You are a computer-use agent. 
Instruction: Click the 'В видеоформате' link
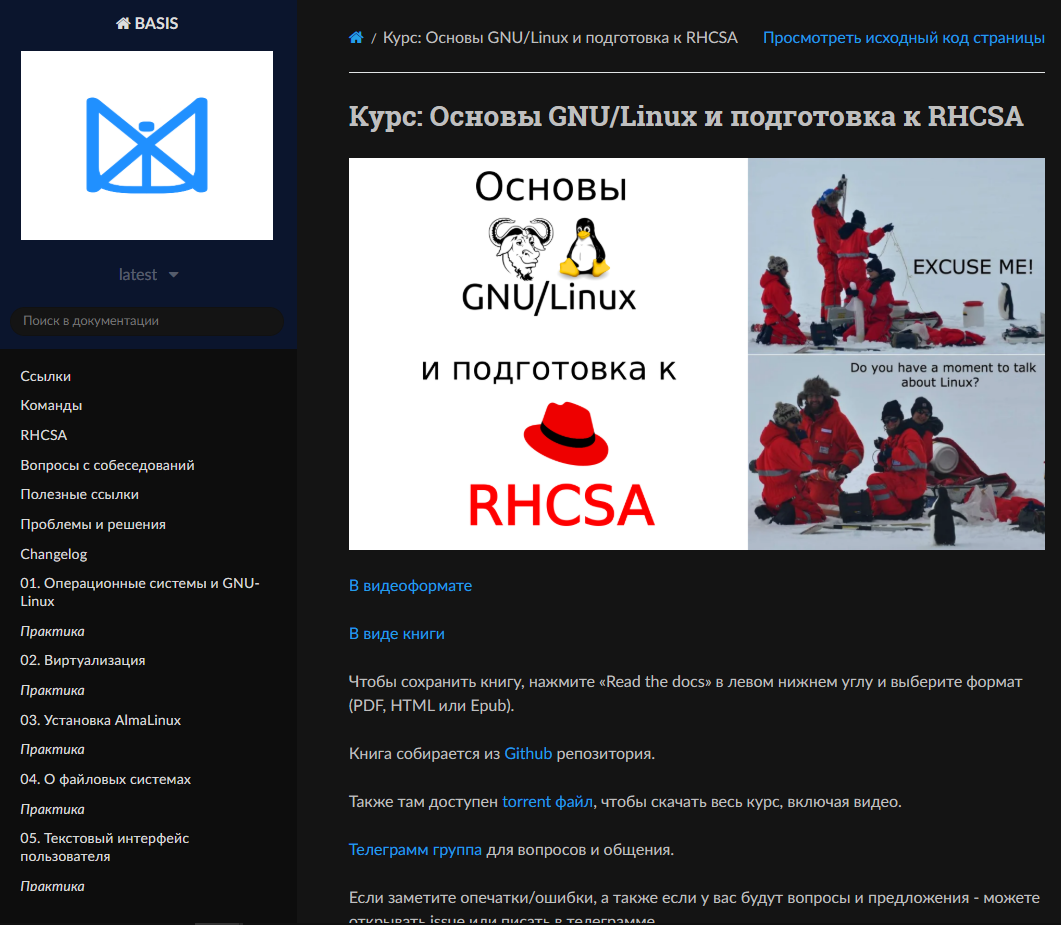410,586
